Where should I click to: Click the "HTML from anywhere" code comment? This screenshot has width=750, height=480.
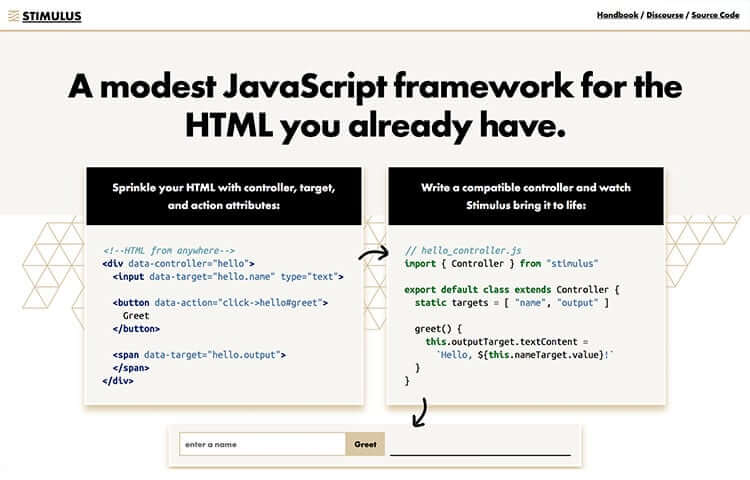(168, 250)
